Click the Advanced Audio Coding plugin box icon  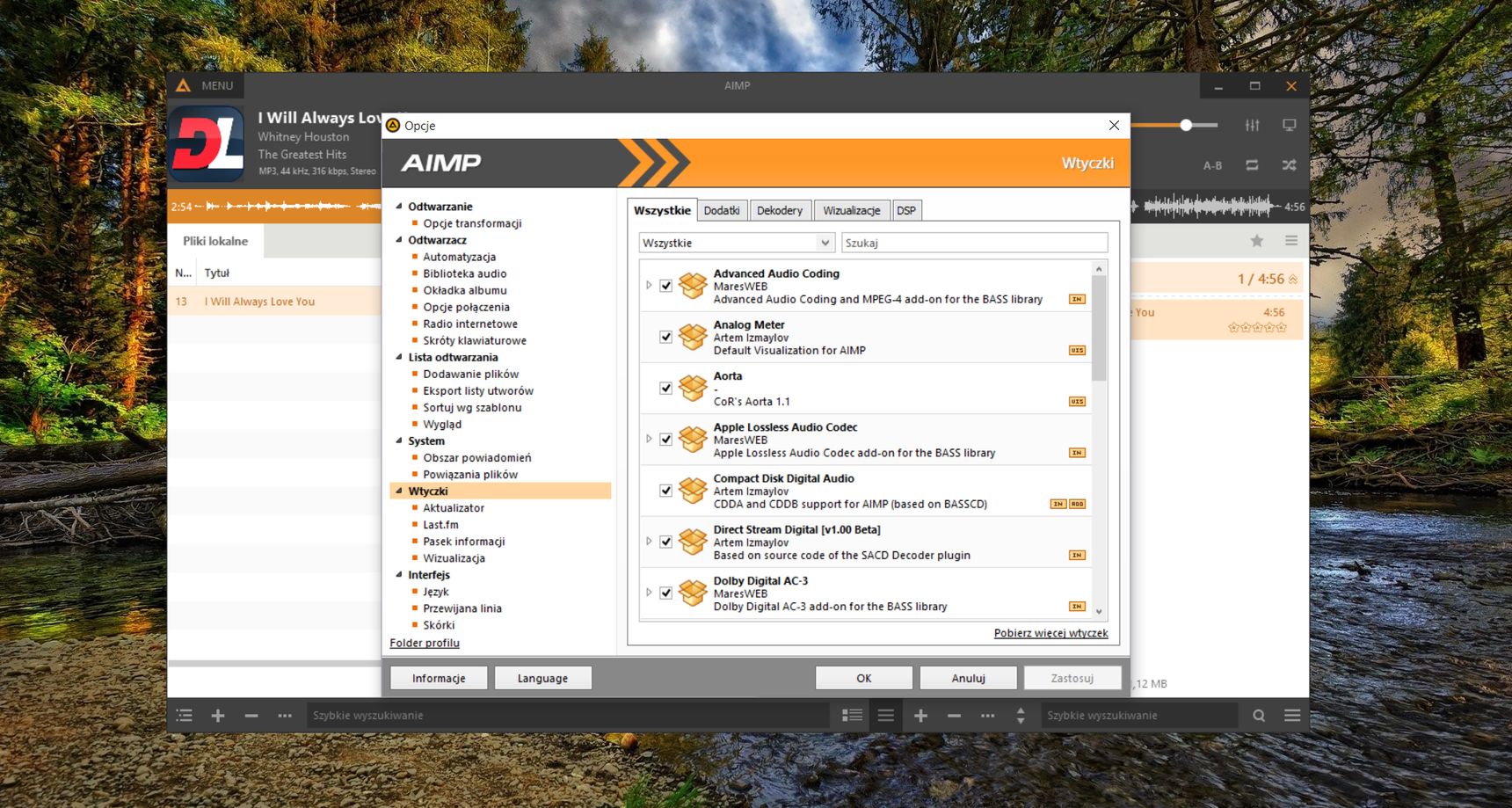693,286
